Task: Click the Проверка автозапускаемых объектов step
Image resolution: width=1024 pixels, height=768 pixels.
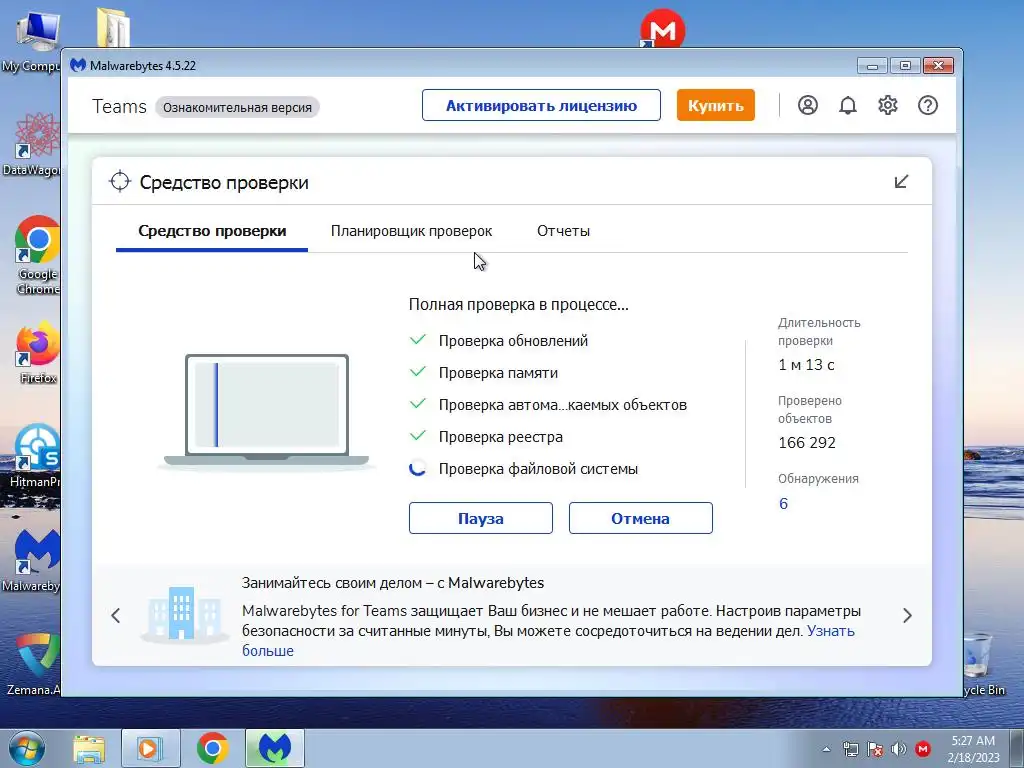Action: coord(563,405)
